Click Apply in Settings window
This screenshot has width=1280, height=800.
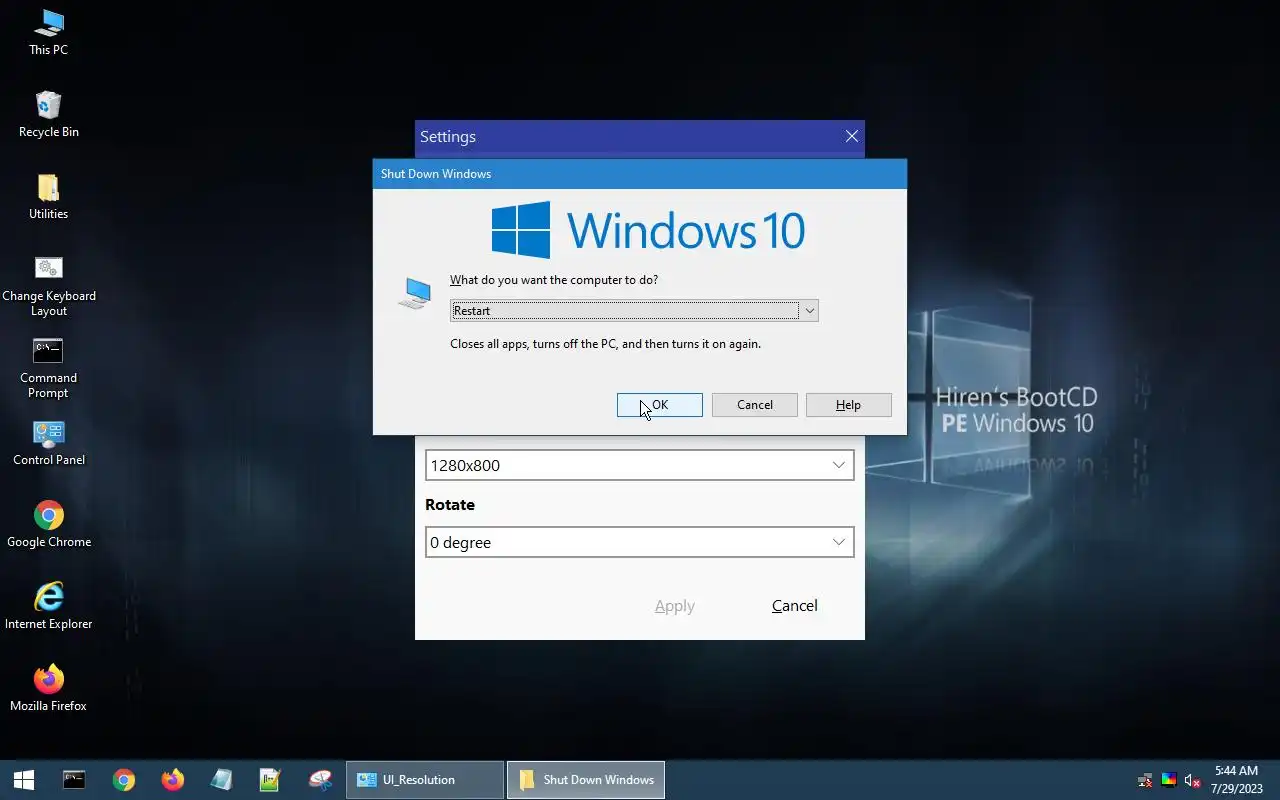[674, 606]
